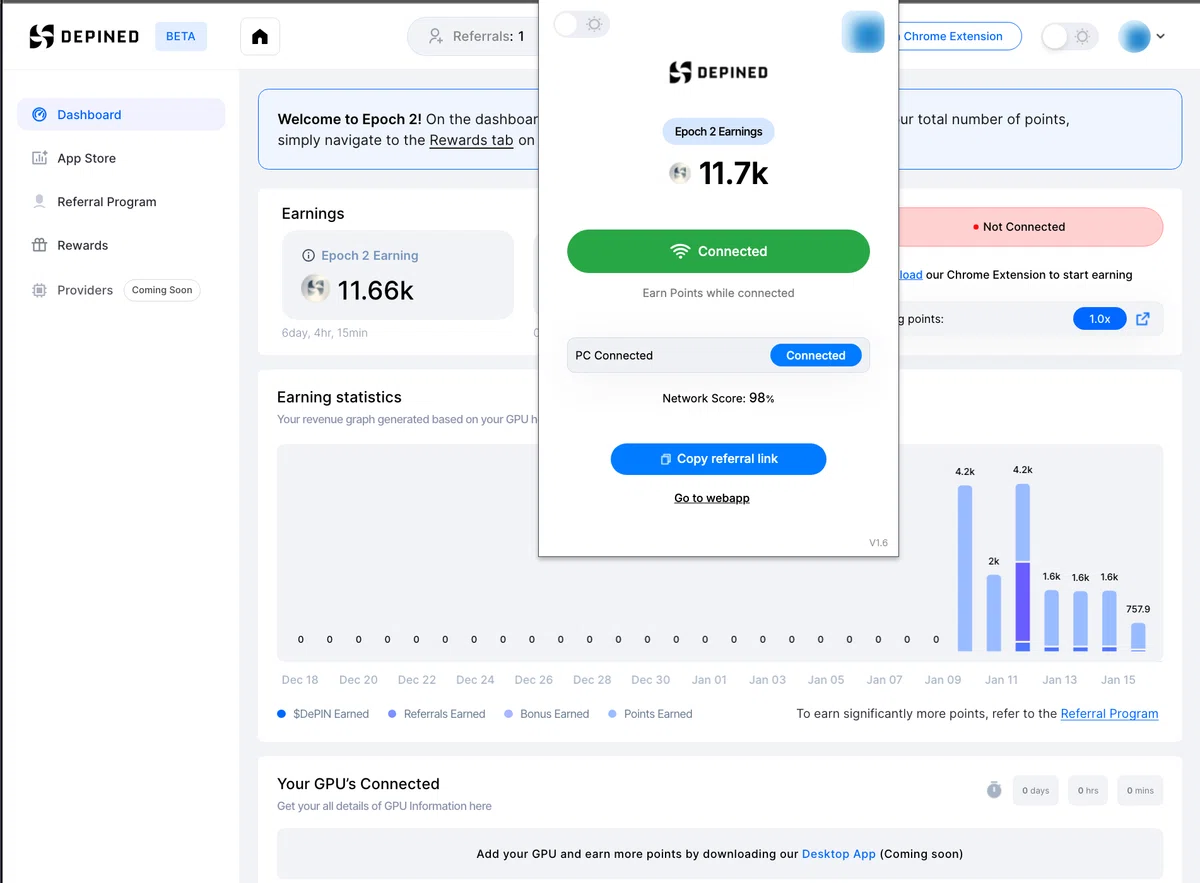Click the Earn Points while connected text

coord(718,293)
